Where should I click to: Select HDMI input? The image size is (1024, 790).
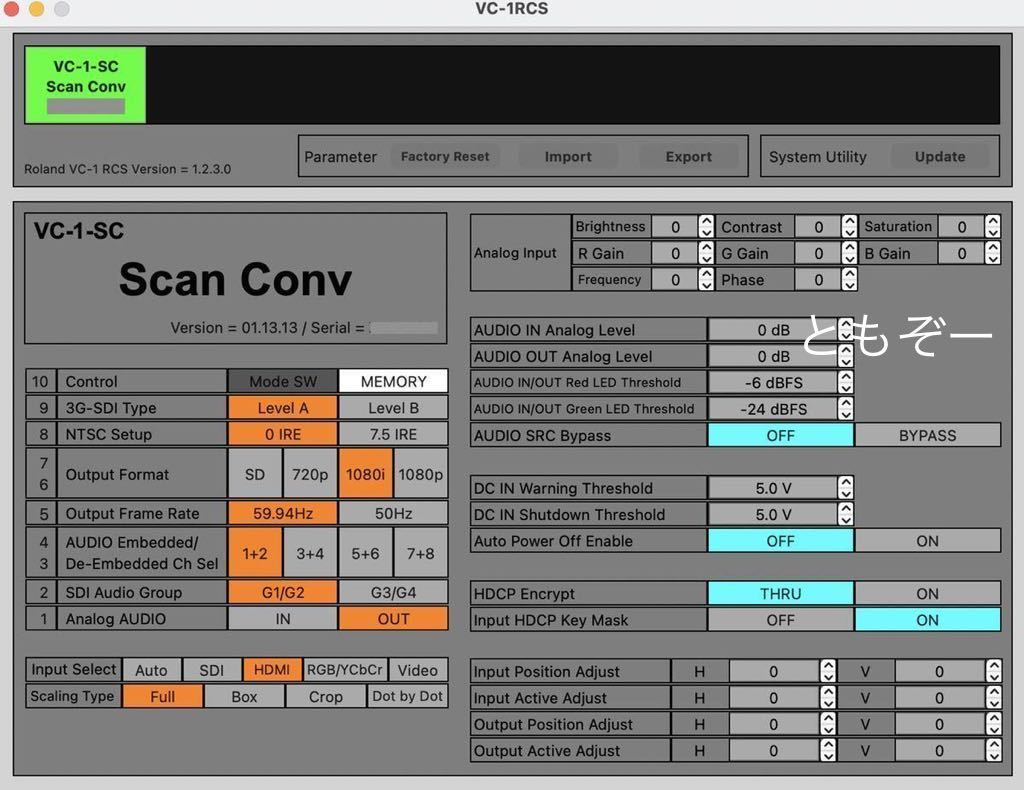click(x=272, y=670)
